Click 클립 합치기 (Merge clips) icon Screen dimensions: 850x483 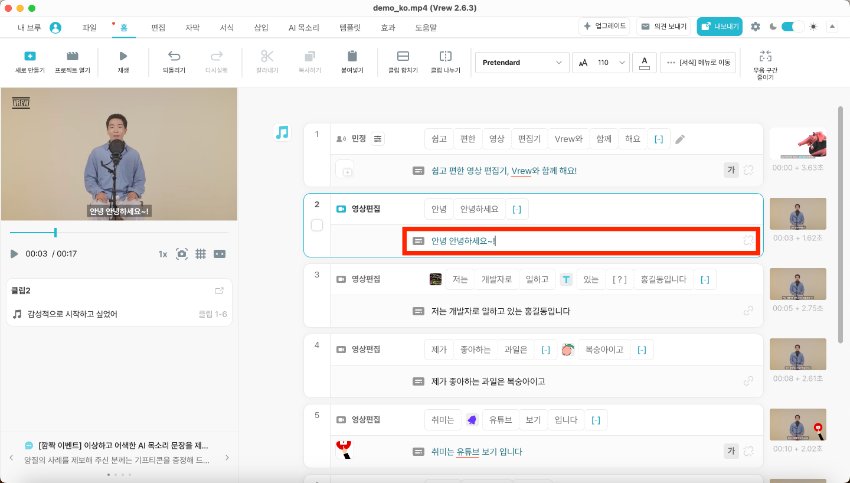403,56
